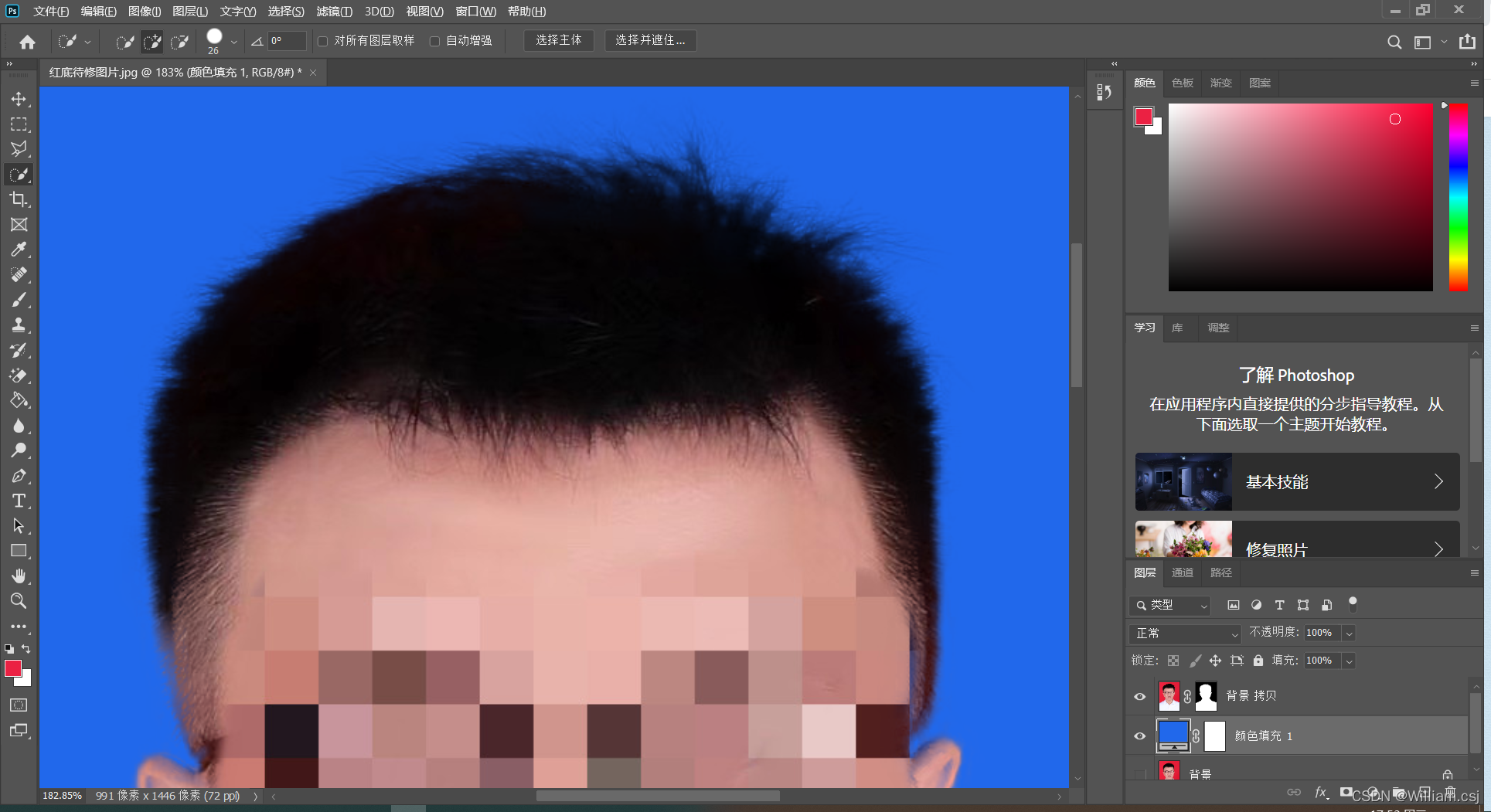Select the History Brush tool
Screen dimensions: 1491x812
click(x=19, y=350)
